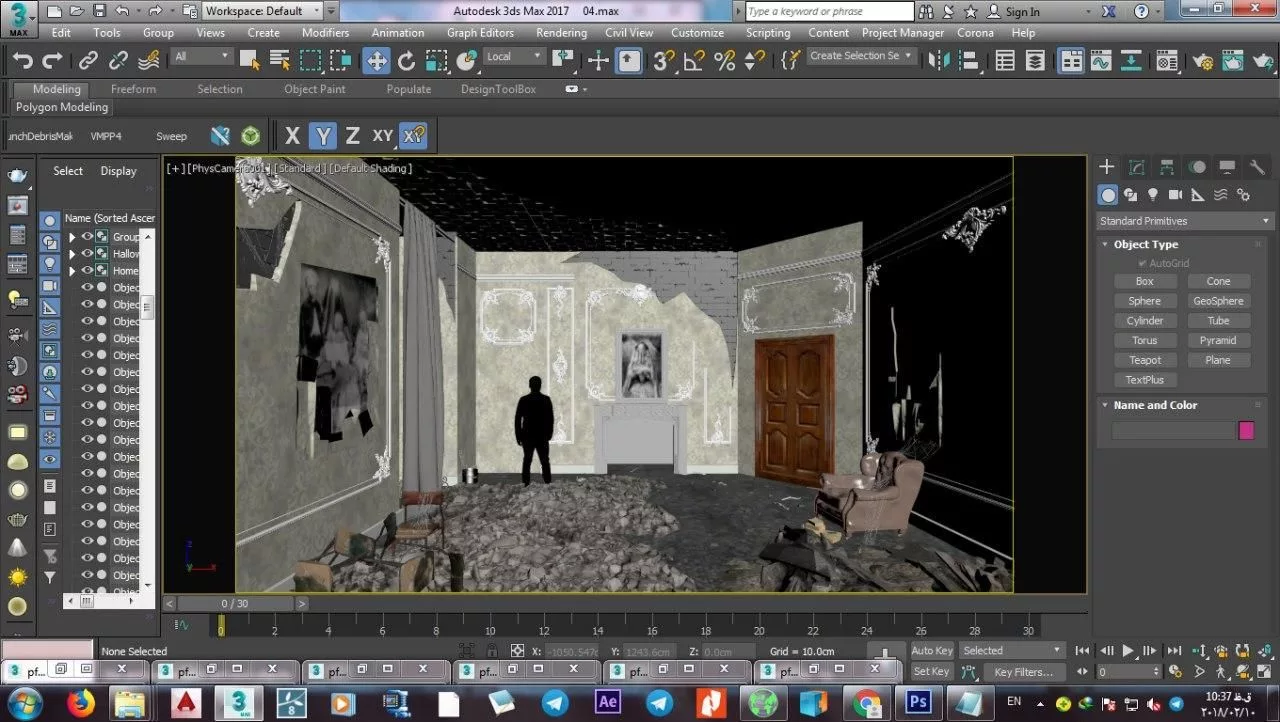Open the Rendered Frame Window icon

click(x=1233, y=61)
